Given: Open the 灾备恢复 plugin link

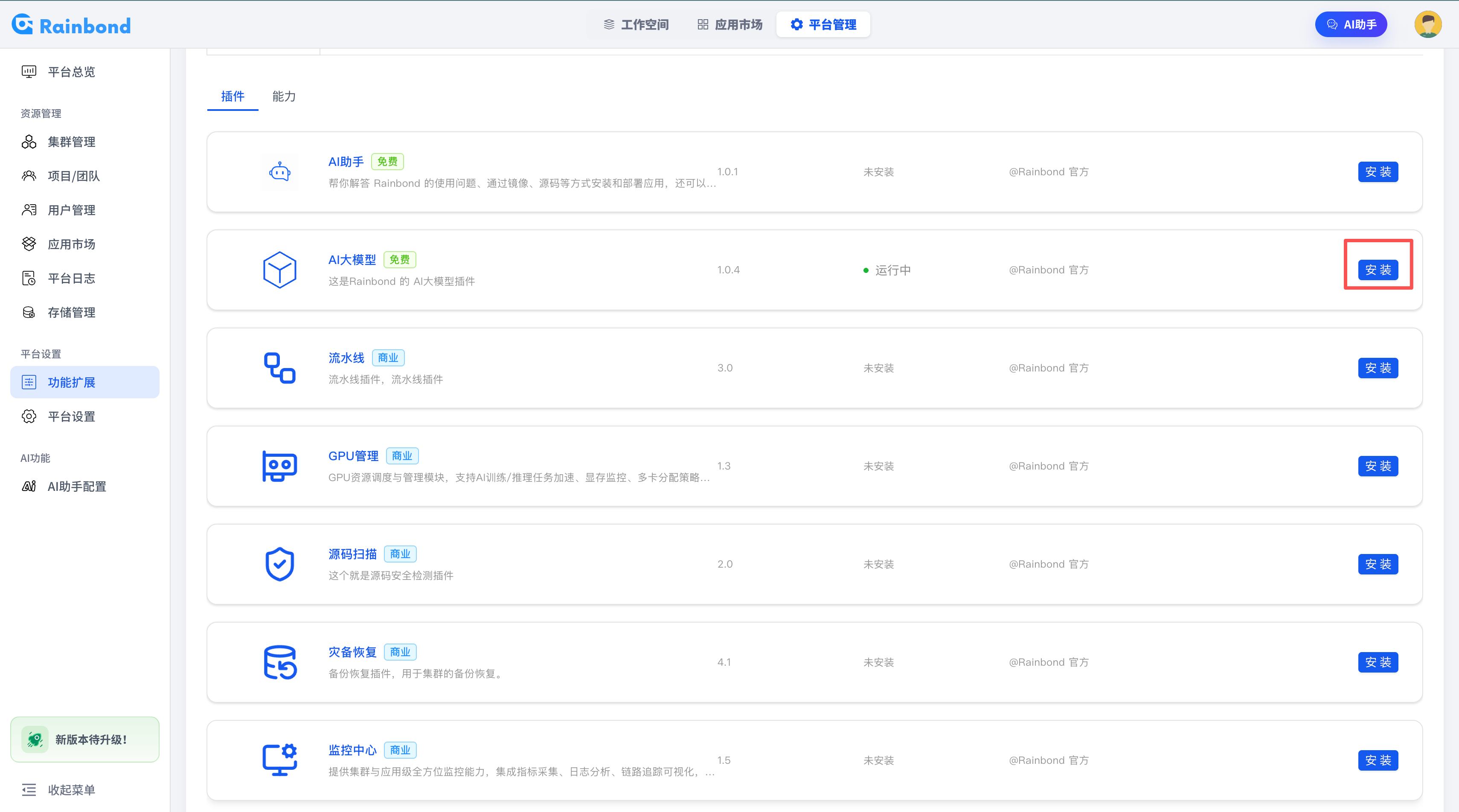Looking at the screenshot, I should click(x=352, y=652).
